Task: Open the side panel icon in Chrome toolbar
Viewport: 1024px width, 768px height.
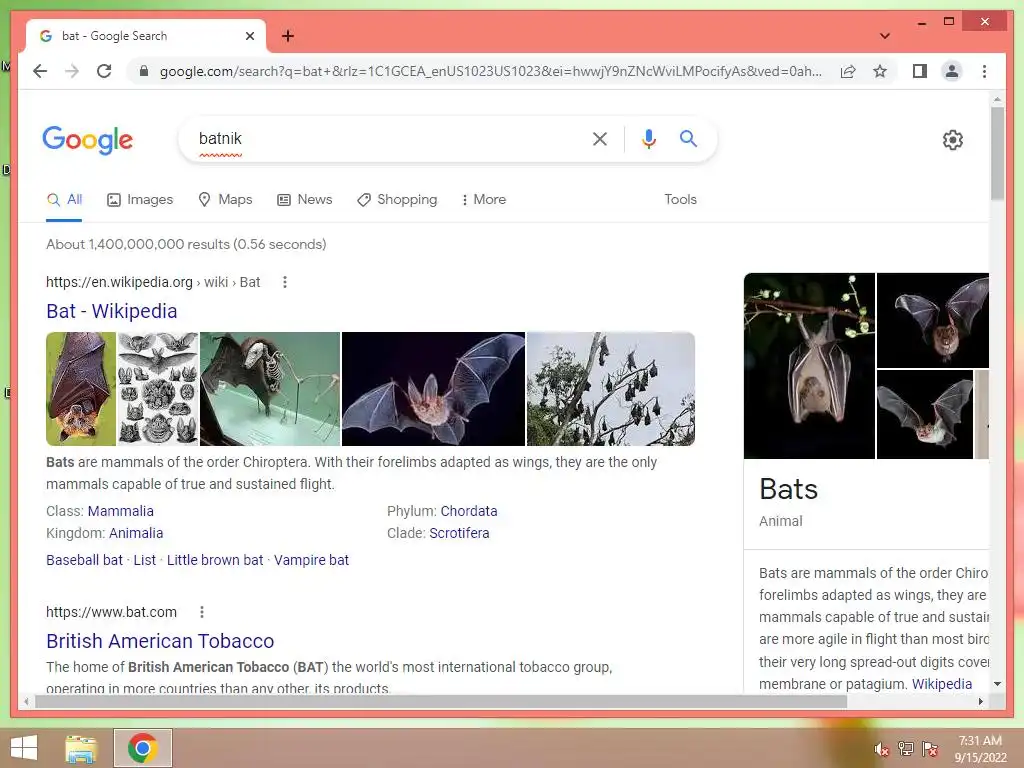Action: 920,71
